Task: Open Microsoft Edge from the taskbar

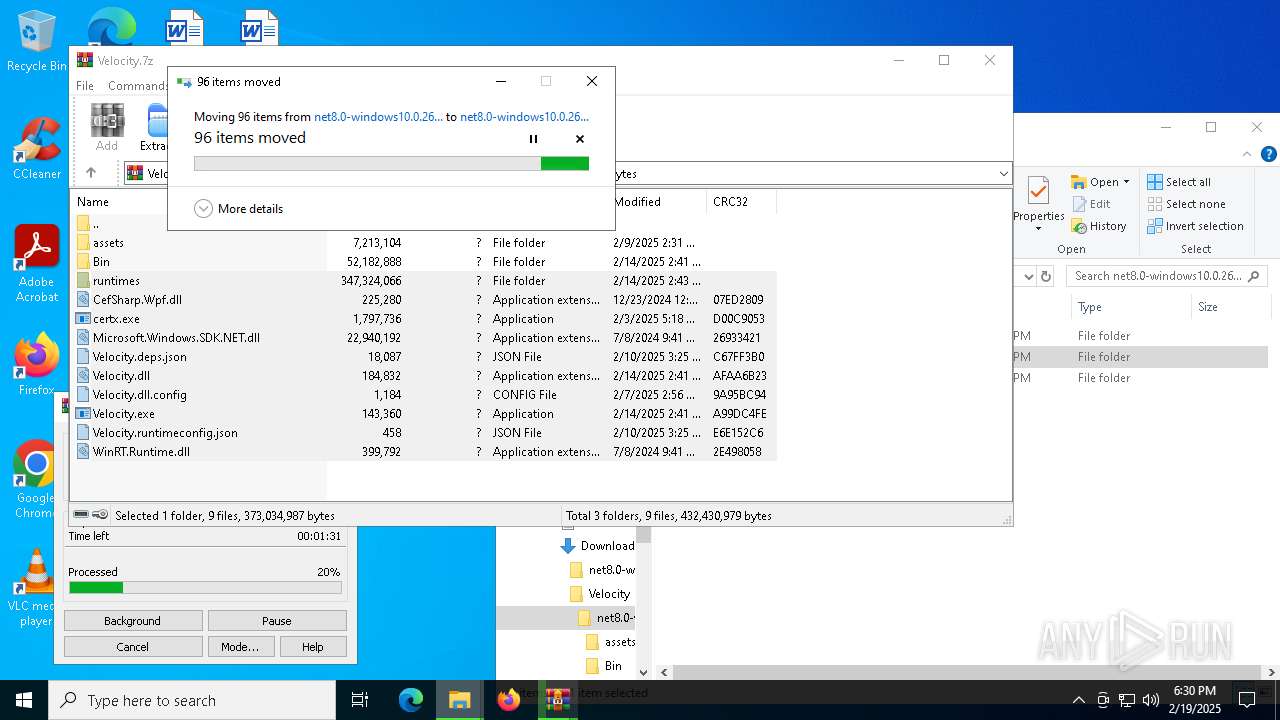Action: [411, 700]
